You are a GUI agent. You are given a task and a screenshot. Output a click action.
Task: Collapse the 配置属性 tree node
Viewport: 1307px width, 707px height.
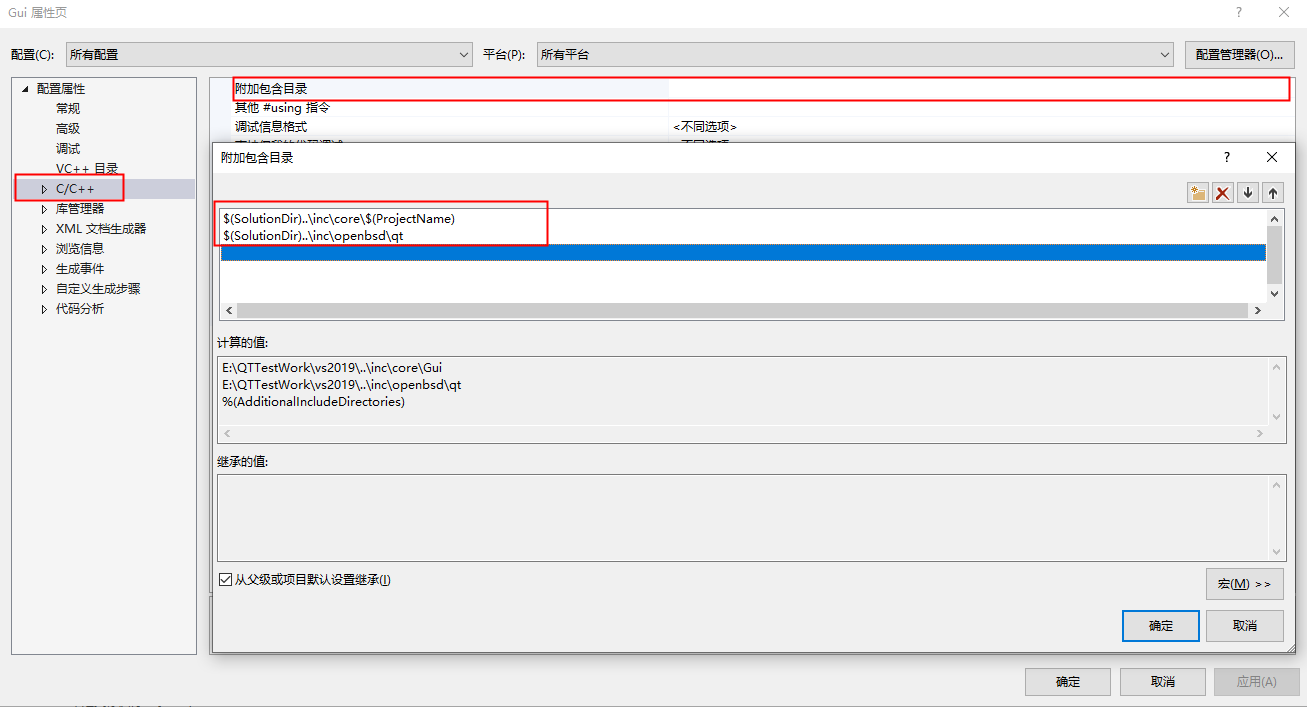click(25, 89)
